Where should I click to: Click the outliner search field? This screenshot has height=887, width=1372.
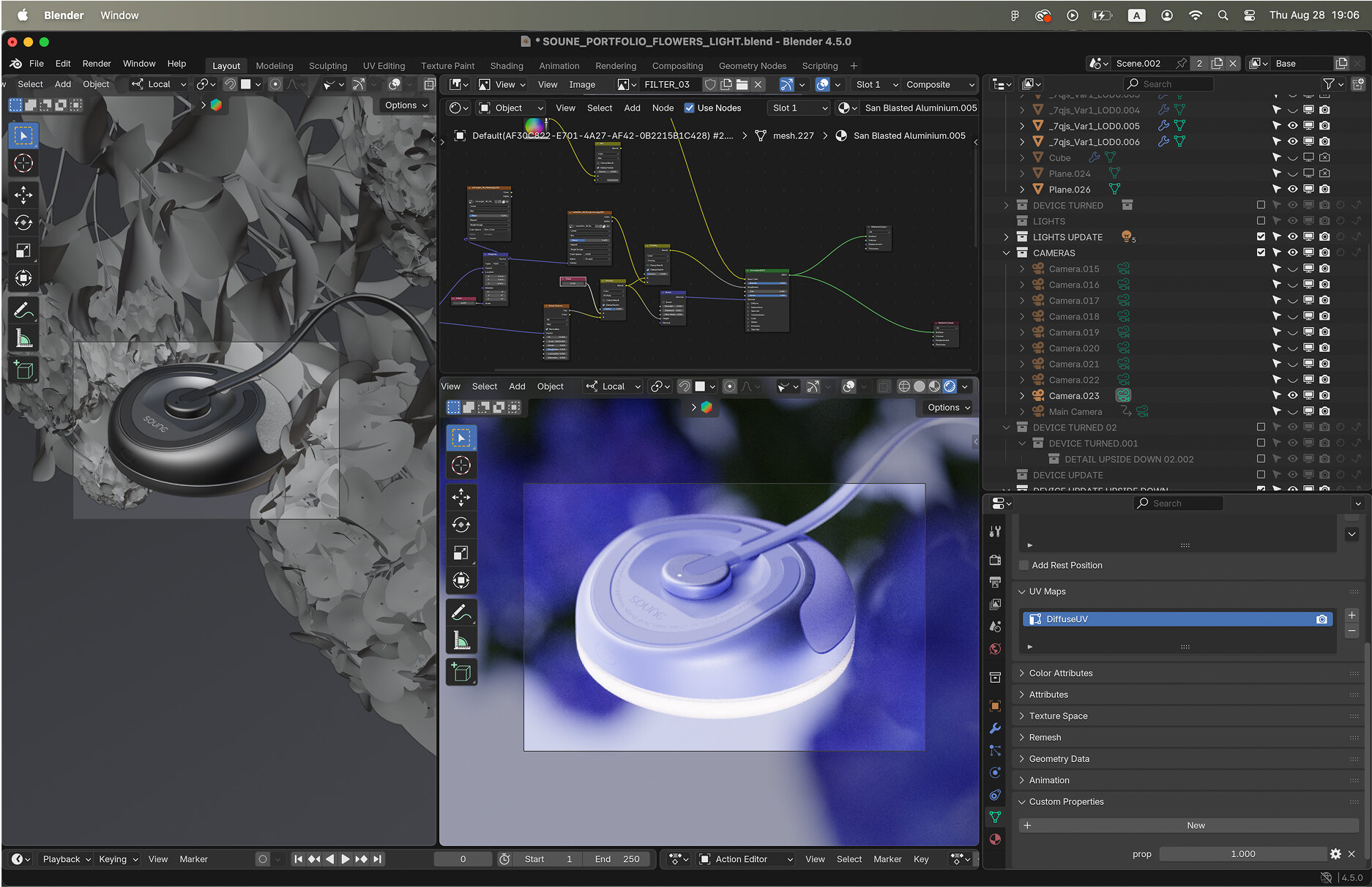(1168, 83)
